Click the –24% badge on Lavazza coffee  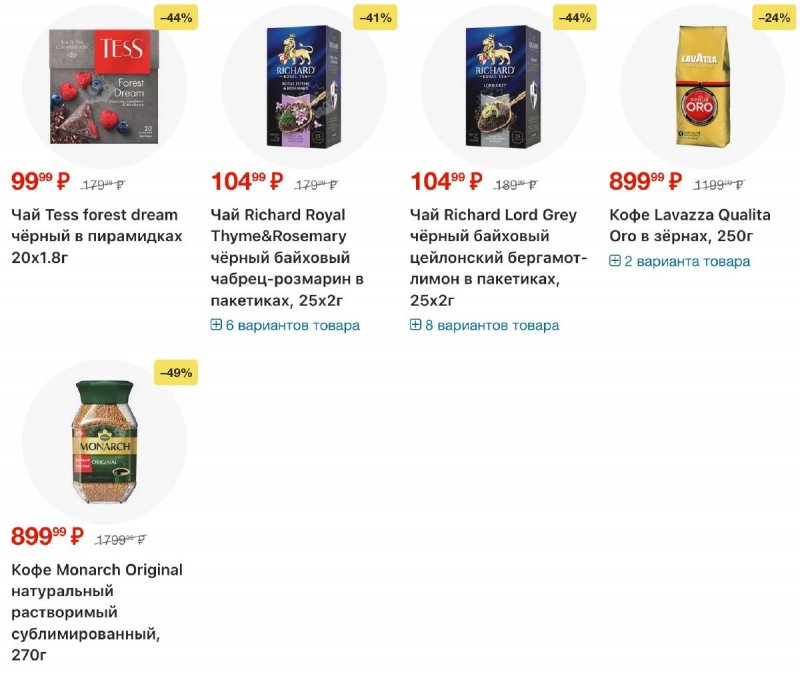tap(775, 17)
